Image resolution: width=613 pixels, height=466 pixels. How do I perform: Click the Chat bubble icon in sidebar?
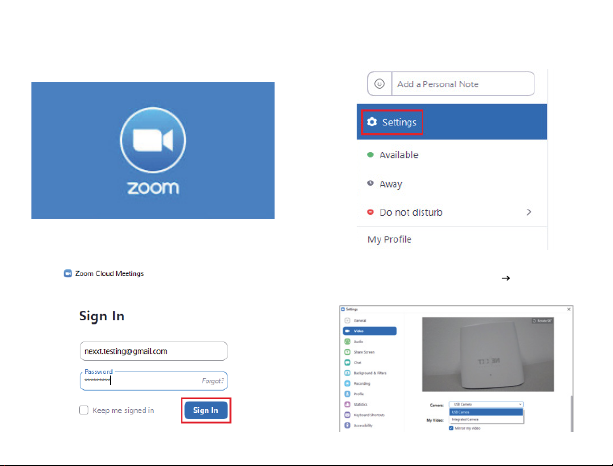click(347, 362)
